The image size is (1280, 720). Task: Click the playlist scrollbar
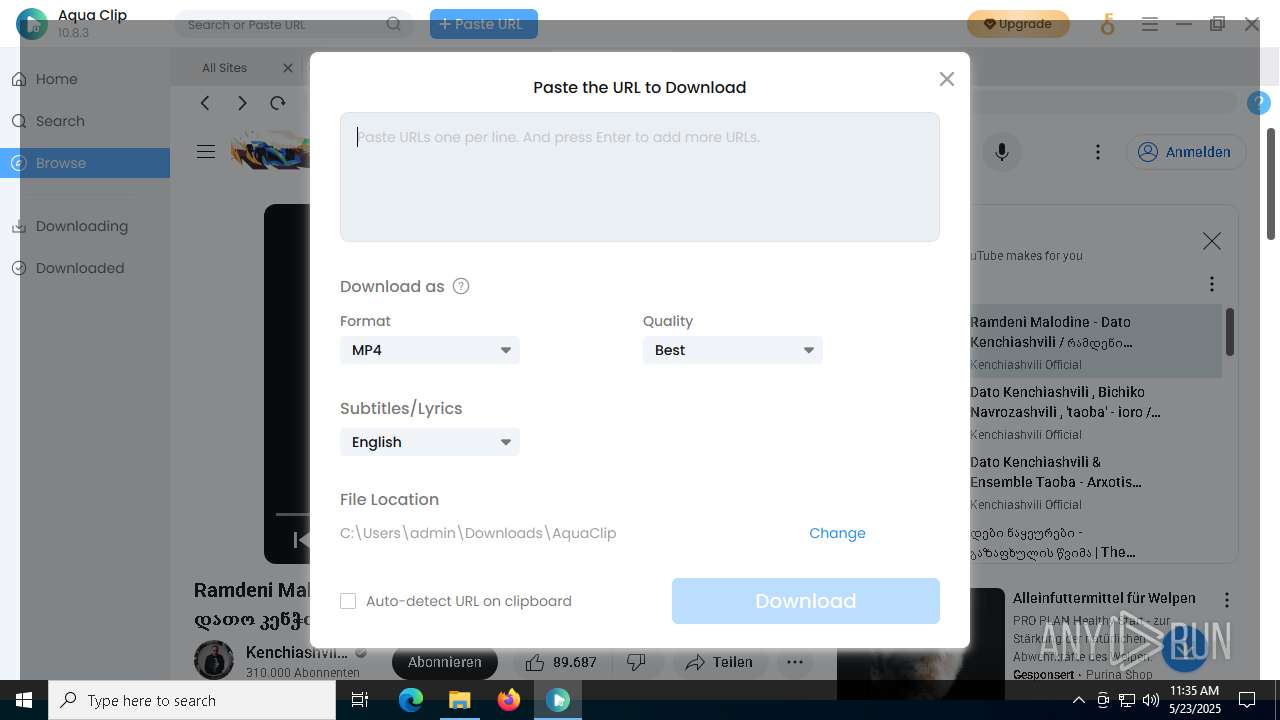tap(1229, 331)
